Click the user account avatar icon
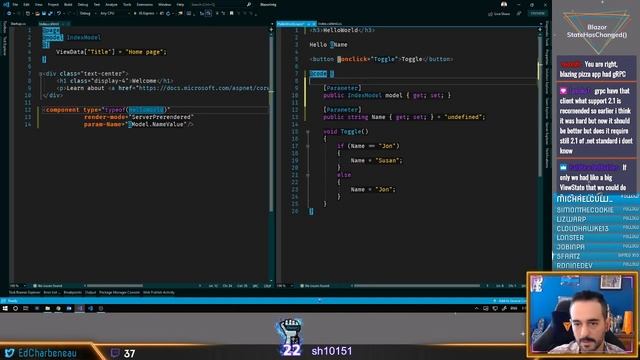Screen dimensions: 640x360 click(x=504, y=4)
